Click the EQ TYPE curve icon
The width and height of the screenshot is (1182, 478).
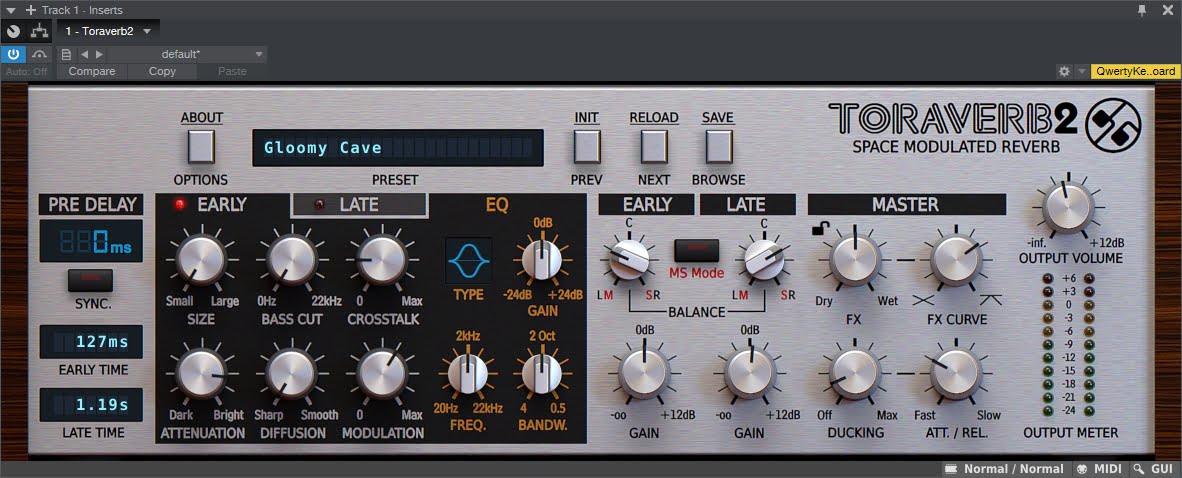coord(468,260)
